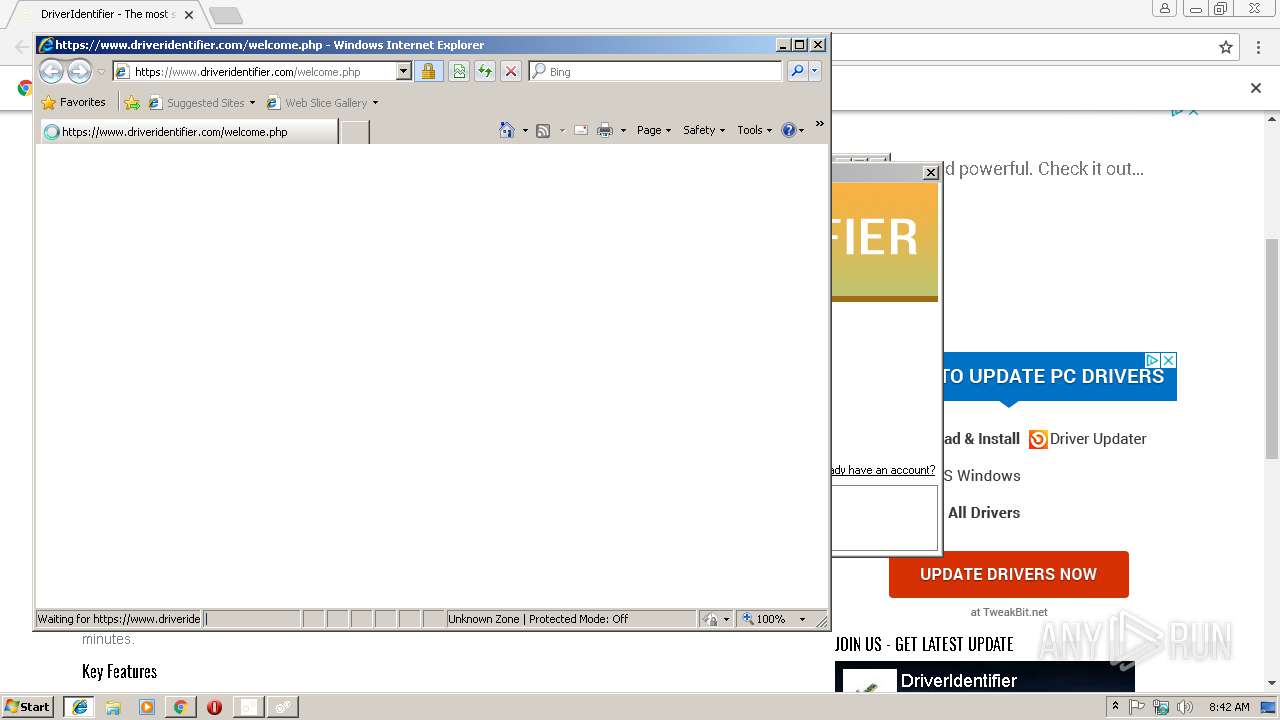Click the Update PC Drivers ad banner
1280x720 pixels.
(x=1058, y=377)
